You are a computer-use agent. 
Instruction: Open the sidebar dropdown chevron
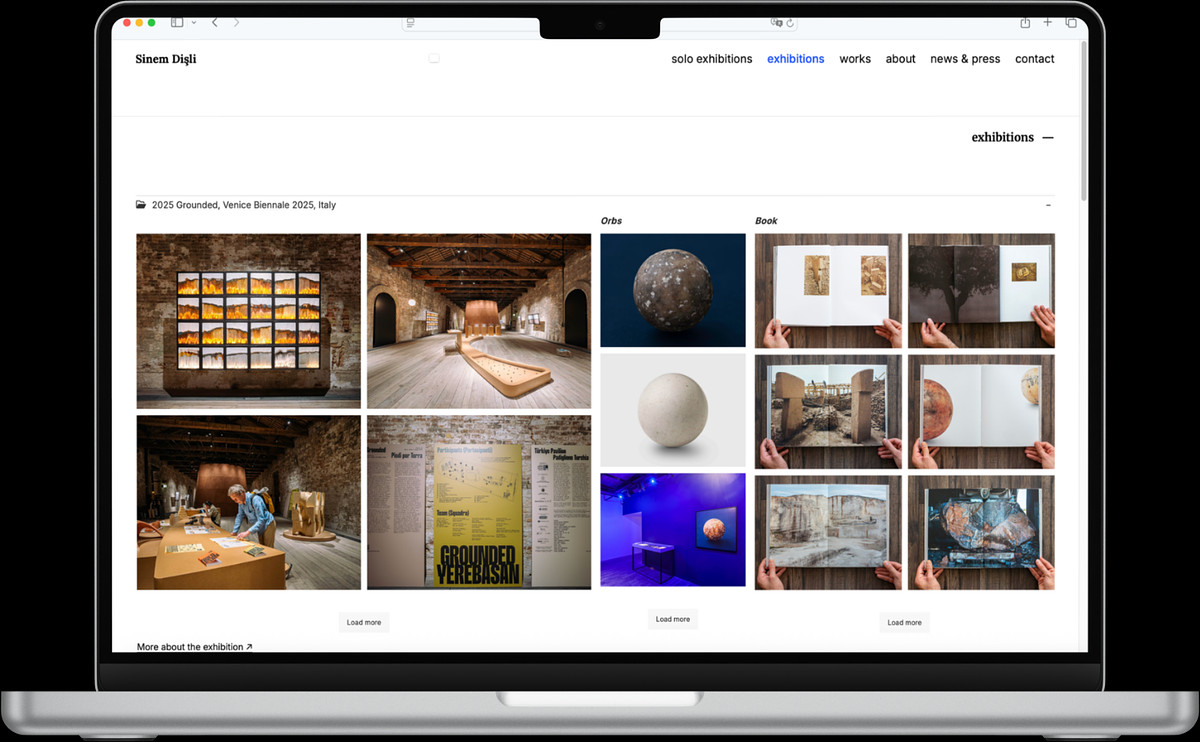(194, 22)
